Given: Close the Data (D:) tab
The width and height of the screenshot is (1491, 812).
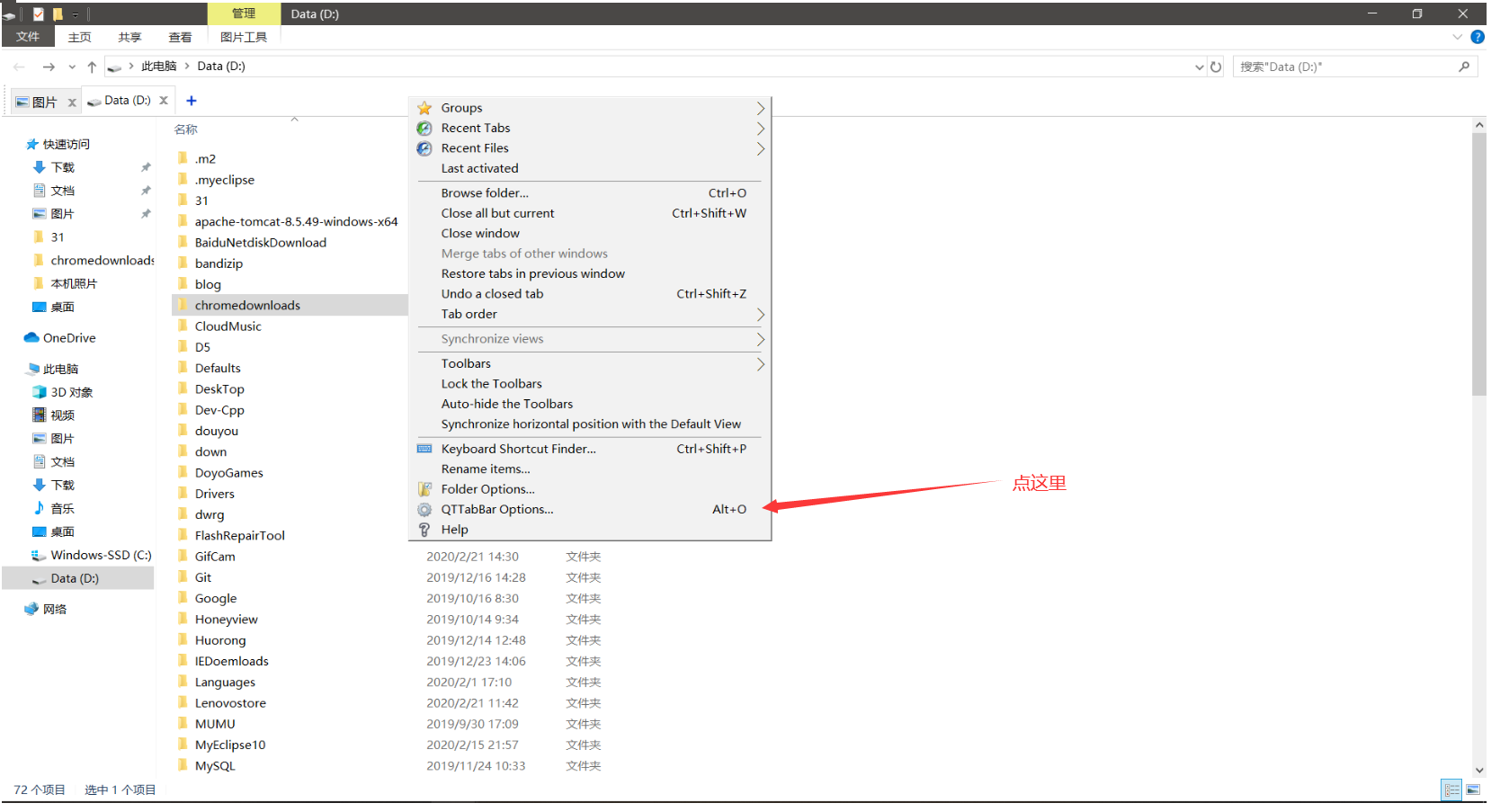Looking at the screenshot, I should [x=164, y=101].
